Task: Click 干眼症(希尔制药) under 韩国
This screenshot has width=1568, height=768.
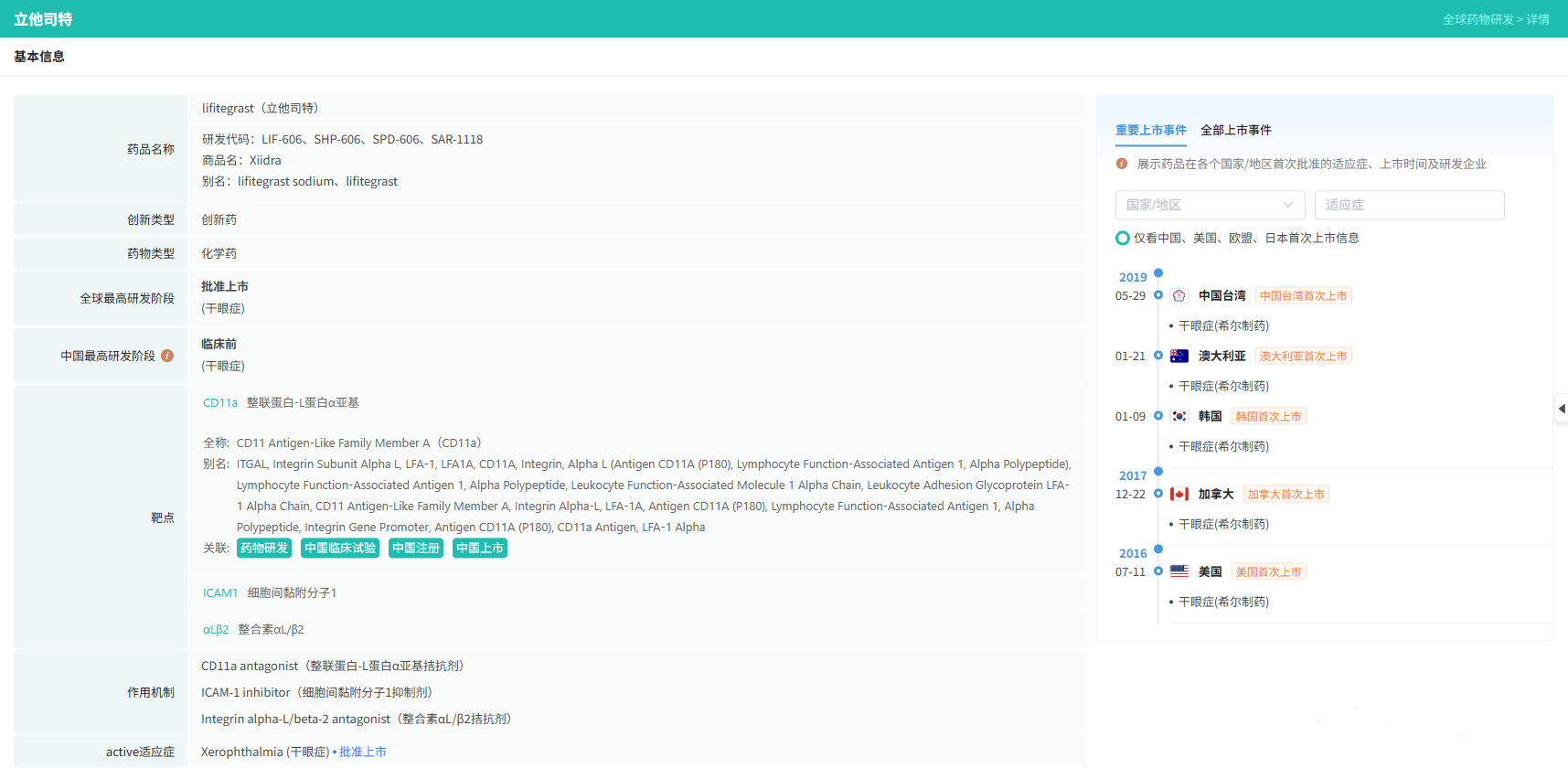Action: pyautogui.click(x=1223, y=446)
